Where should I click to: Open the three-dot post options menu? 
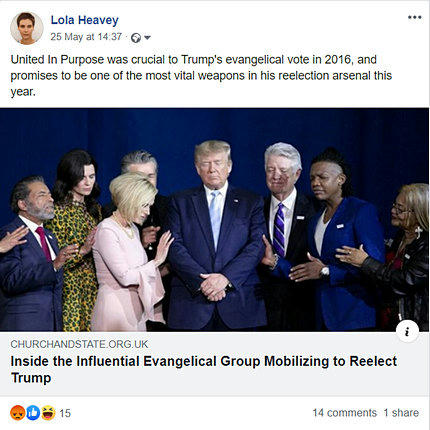point(414,17)
